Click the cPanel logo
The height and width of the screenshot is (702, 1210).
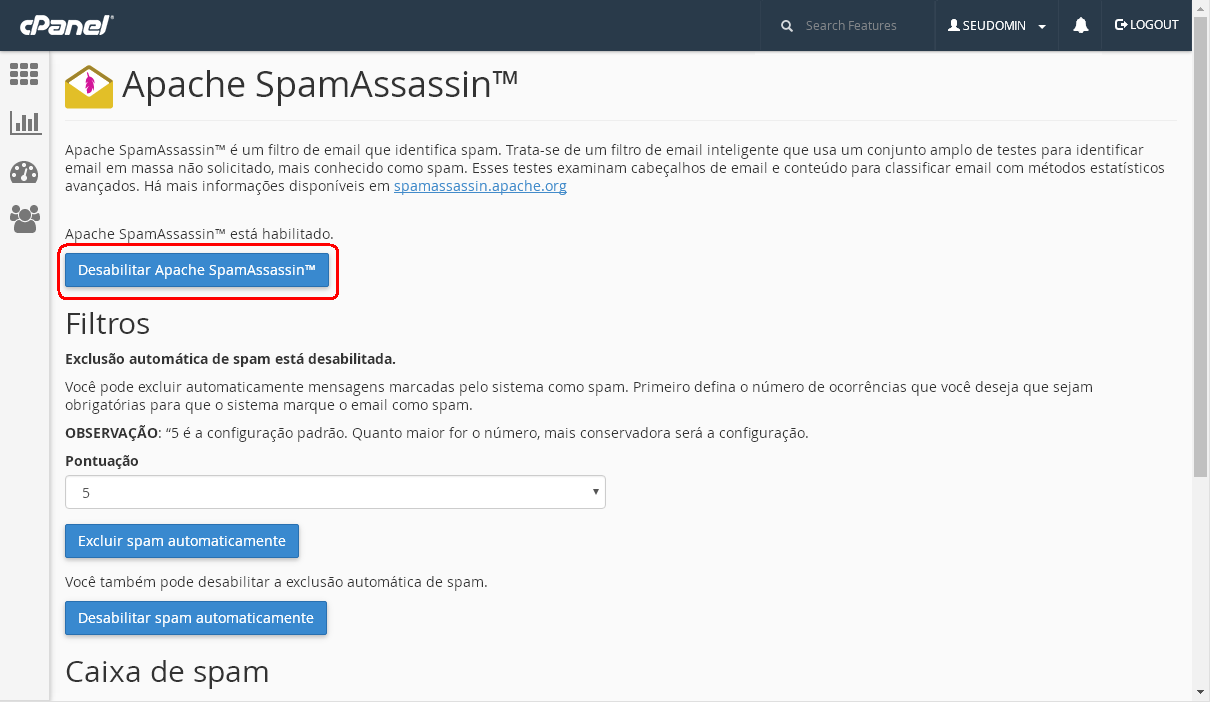pyautogui.click(x=66, y=25)
